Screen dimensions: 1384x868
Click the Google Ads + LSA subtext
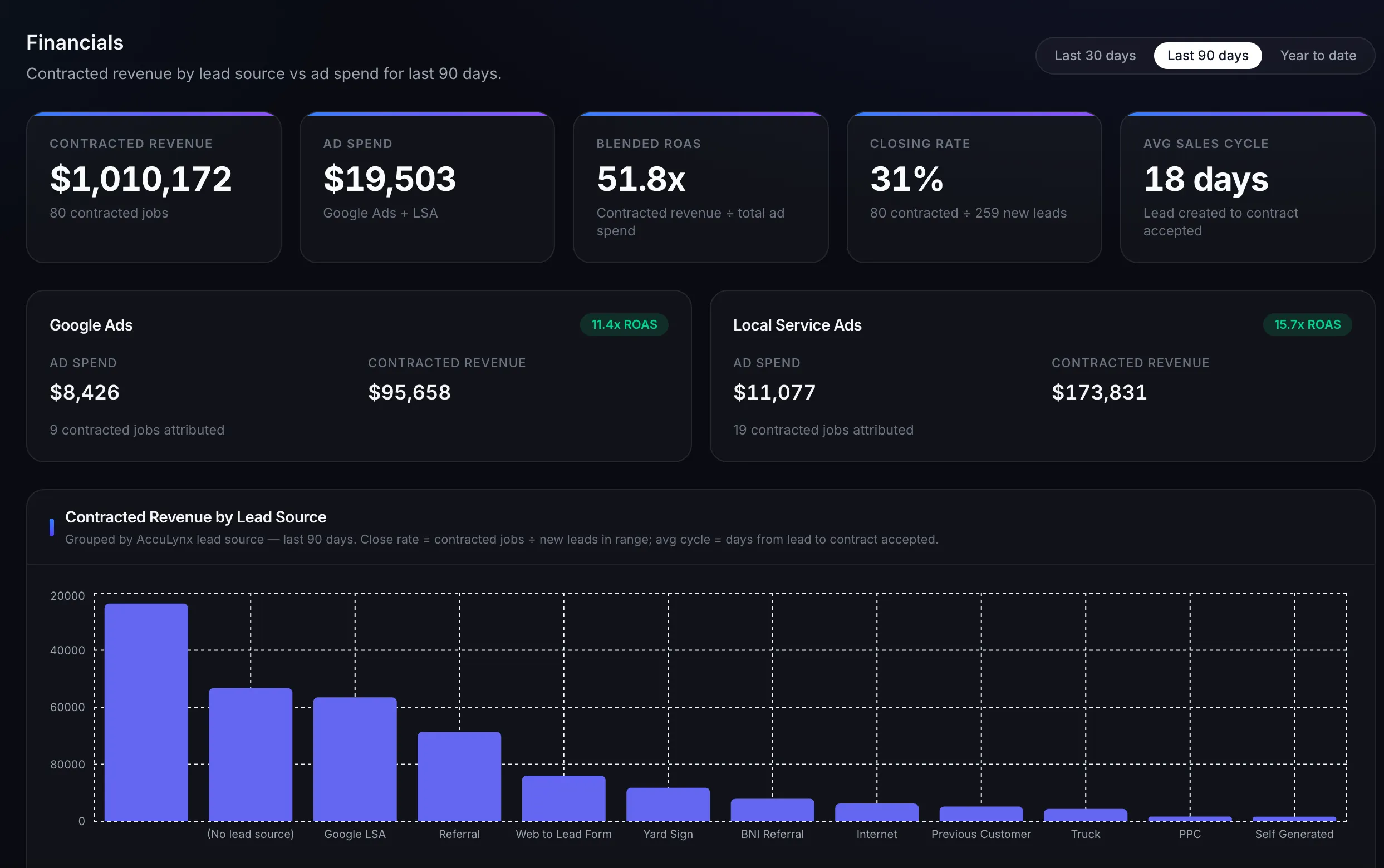[380, 213]
